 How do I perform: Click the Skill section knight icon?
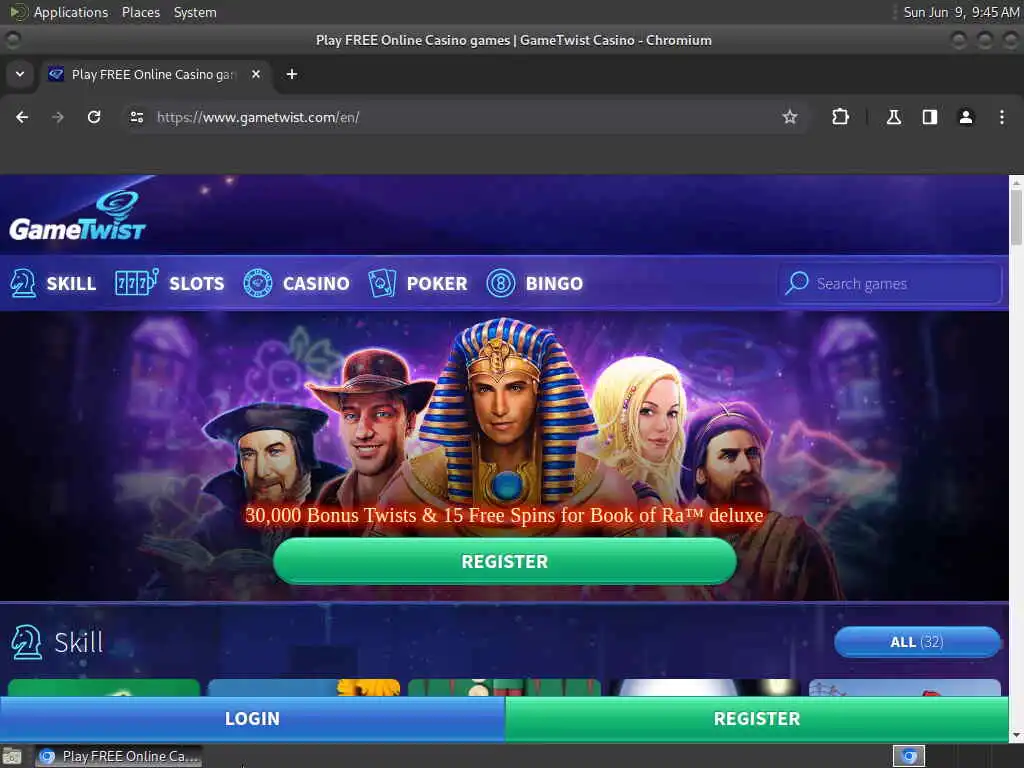coord(26,642)
